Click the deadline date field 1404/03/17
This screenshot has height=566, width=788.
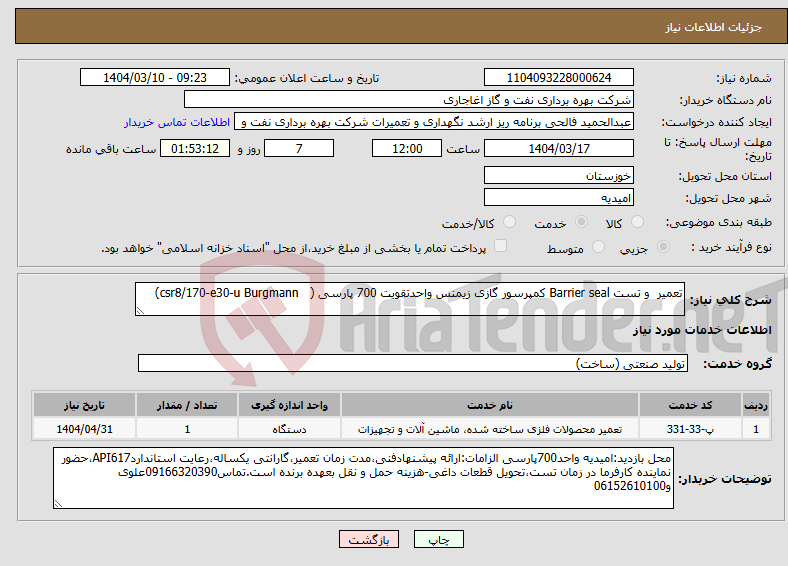[558, 148]
